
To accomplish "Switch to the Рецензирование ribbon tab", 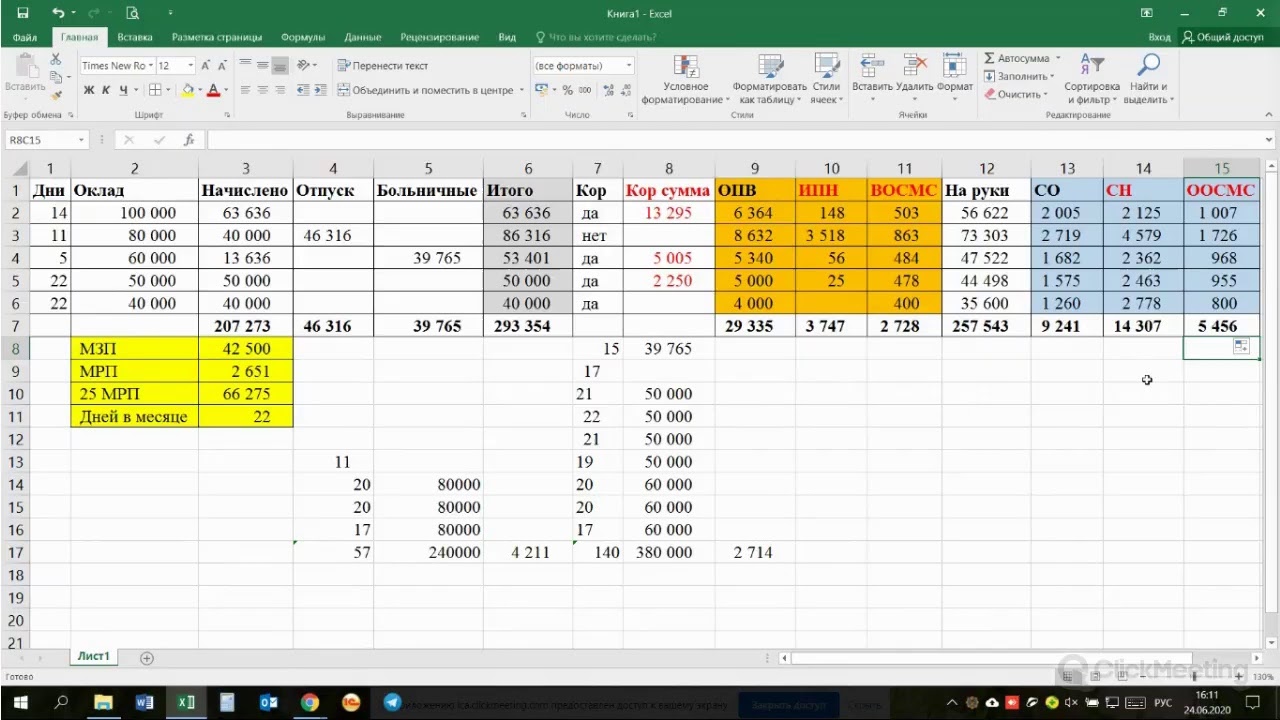I will click(x=440, y=37).
